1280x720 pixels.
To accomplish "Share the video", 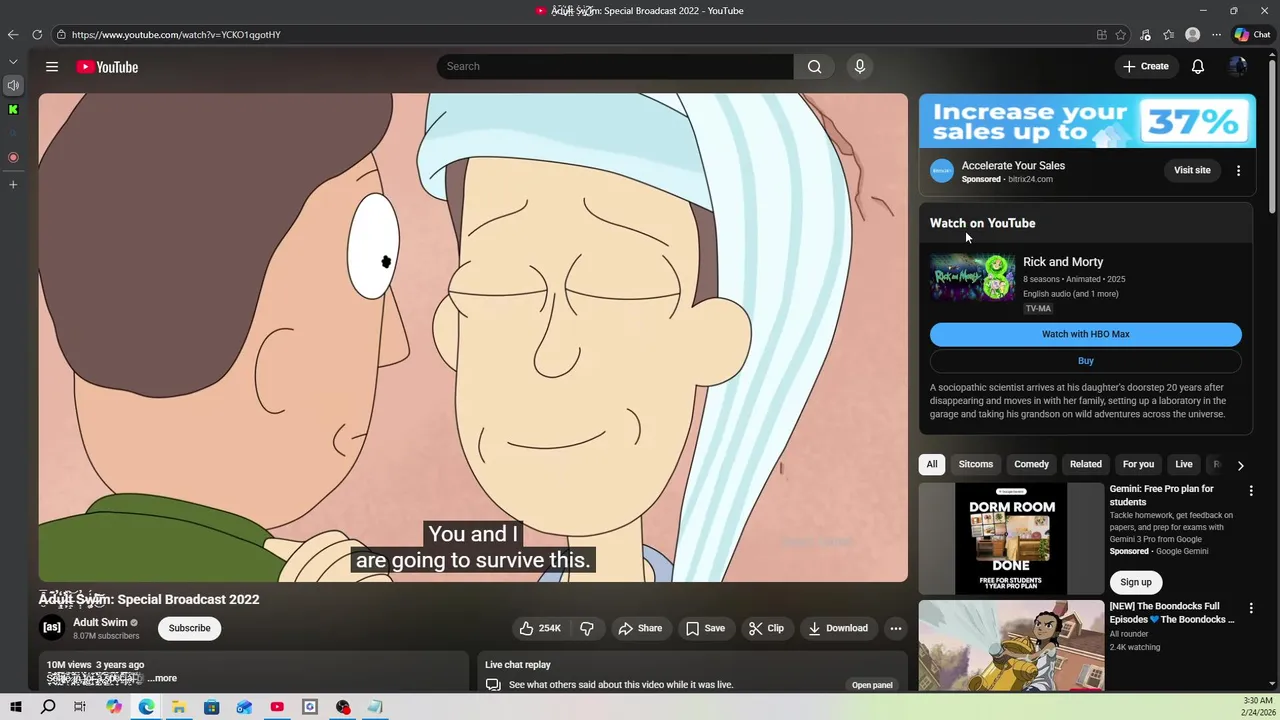I will [x=640, y=628].
